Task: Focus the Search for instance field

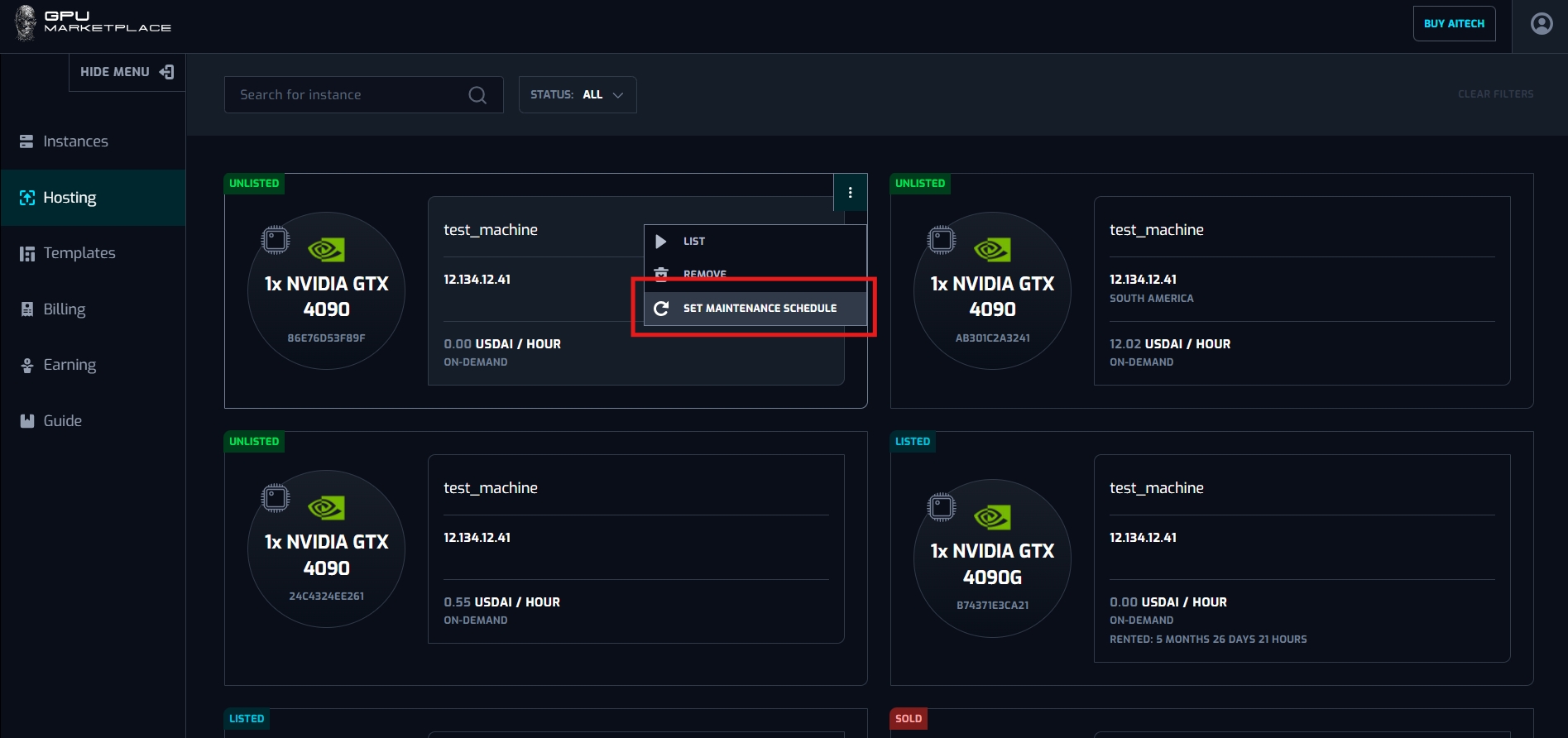Action: 348,95
